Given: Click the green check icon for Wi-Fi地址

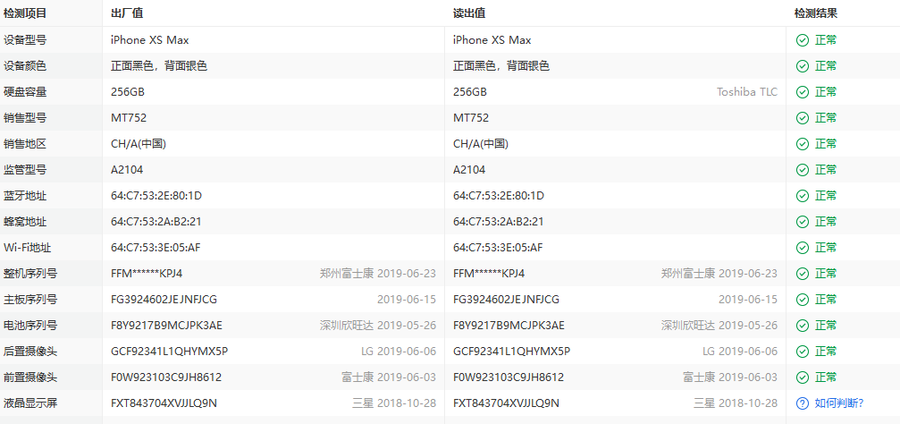Looking at the screenshot, I should click(802, 248).
